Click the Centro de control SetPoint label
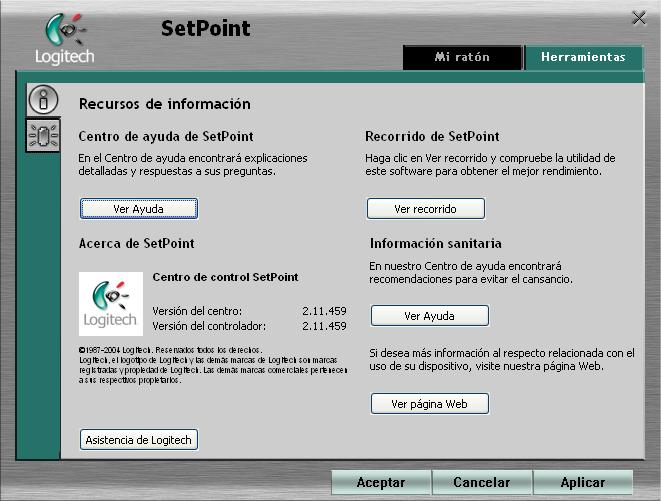The image size is (661, 501). (x=226, y=277)
